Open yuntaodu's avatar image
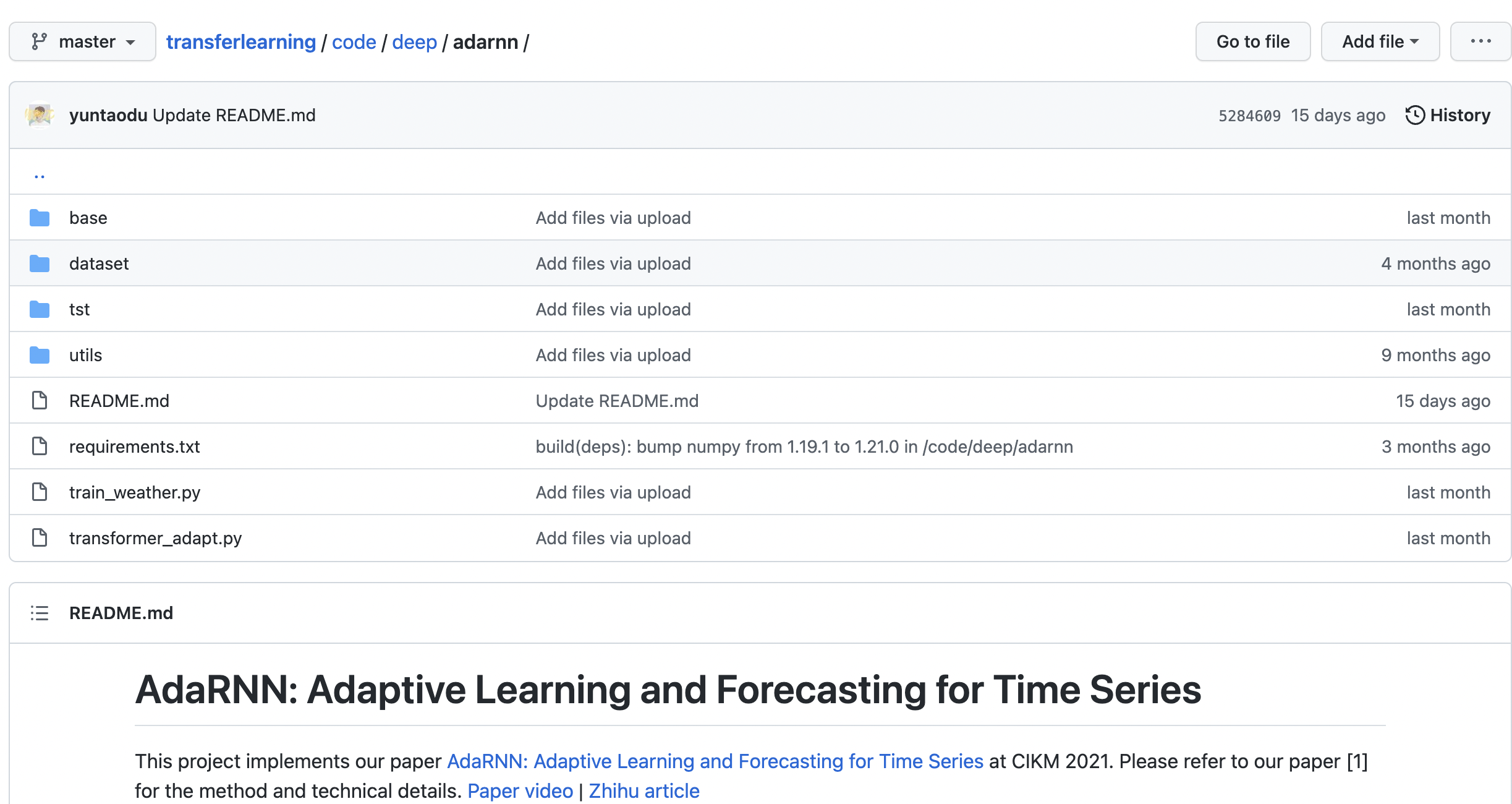The width and height of the screenshot is (1512, 804). [40, 115]
